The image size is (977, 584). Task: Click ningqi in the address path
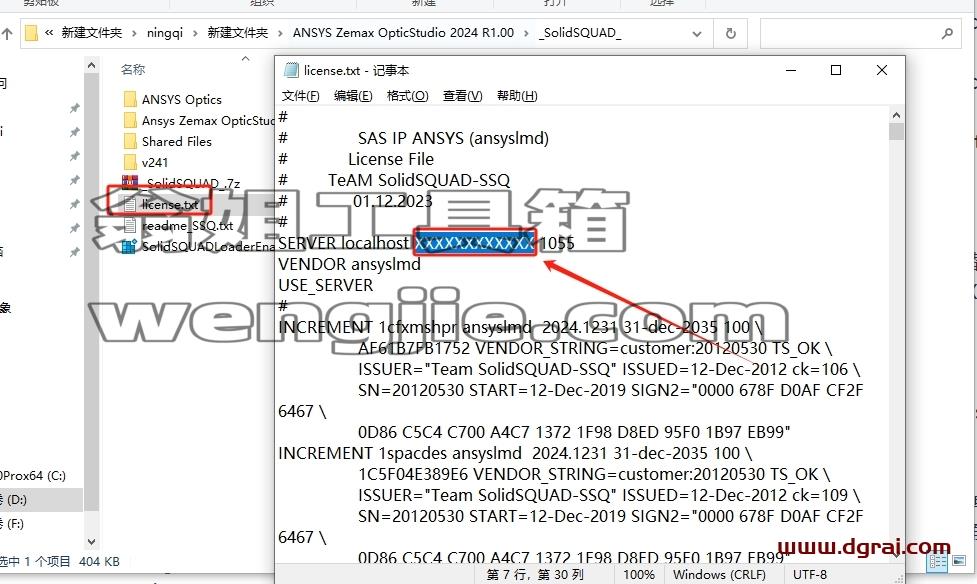(164, 33)
